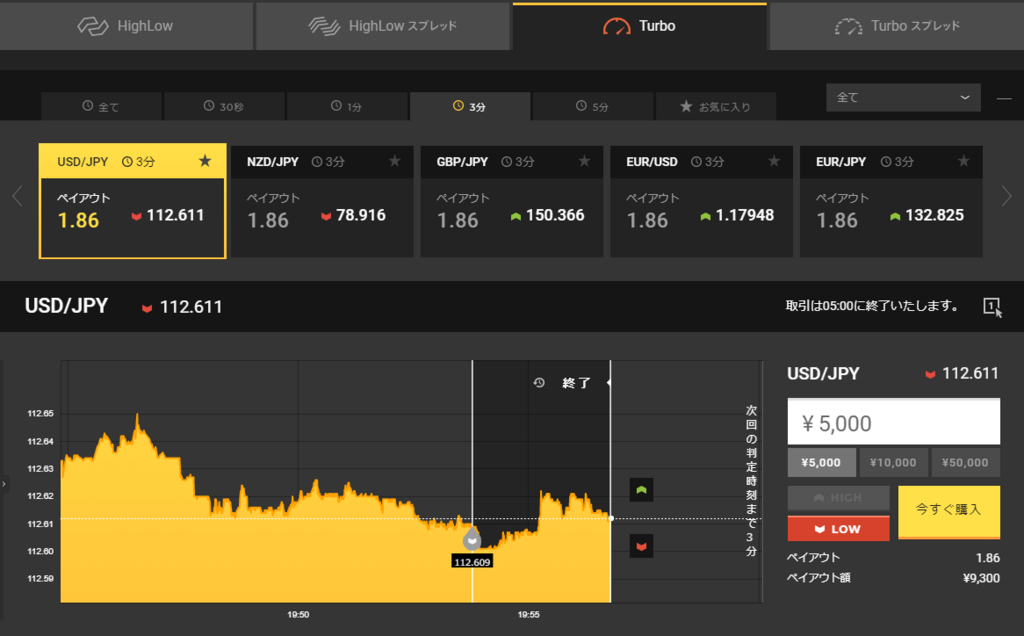Image resolution: width=1024 pixels, height=636 pixels.
Task: Star the EUR/USD currency card
Action: pyautogui.click(x=774, y=161)
